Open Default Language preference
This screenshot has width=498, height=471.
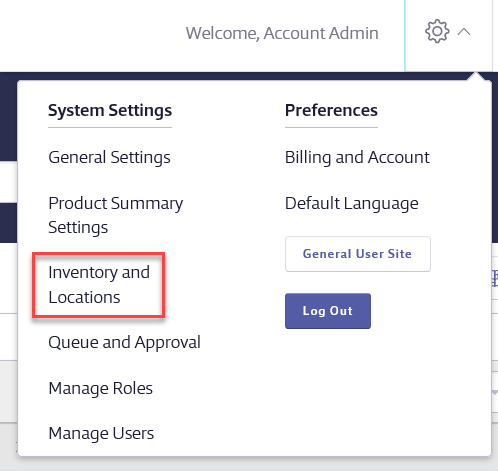[x=352, y=203]
